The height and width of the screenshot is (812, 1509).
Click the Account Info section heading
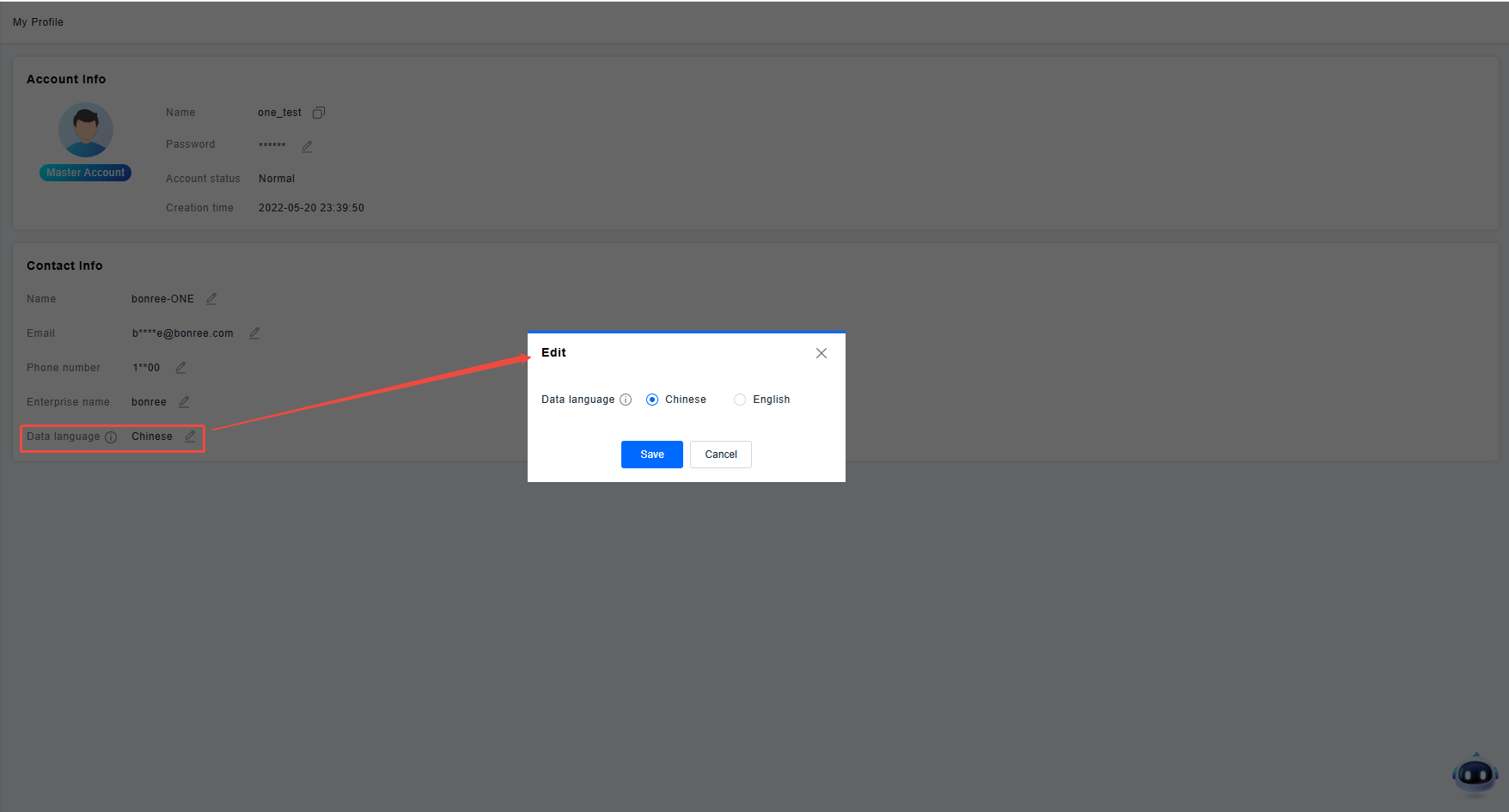tap(66, 79)
